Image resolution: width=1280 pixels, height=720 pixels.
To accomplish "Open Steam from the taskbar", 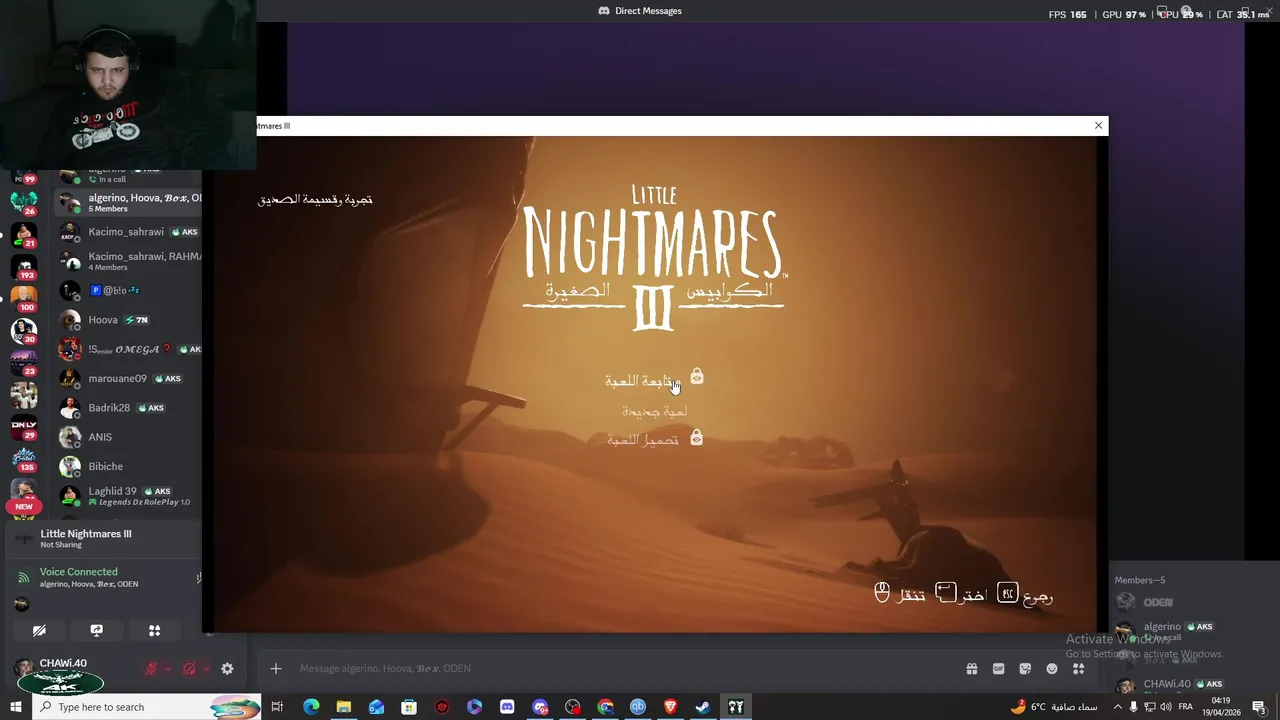I will click(703, 707).
